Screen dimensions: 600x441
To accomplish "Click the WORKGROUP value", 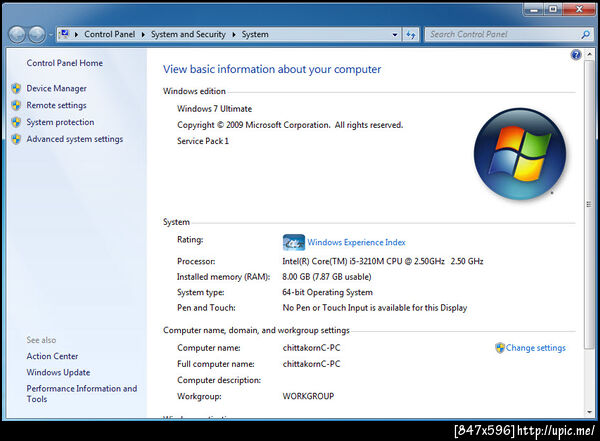I will 308,396.
